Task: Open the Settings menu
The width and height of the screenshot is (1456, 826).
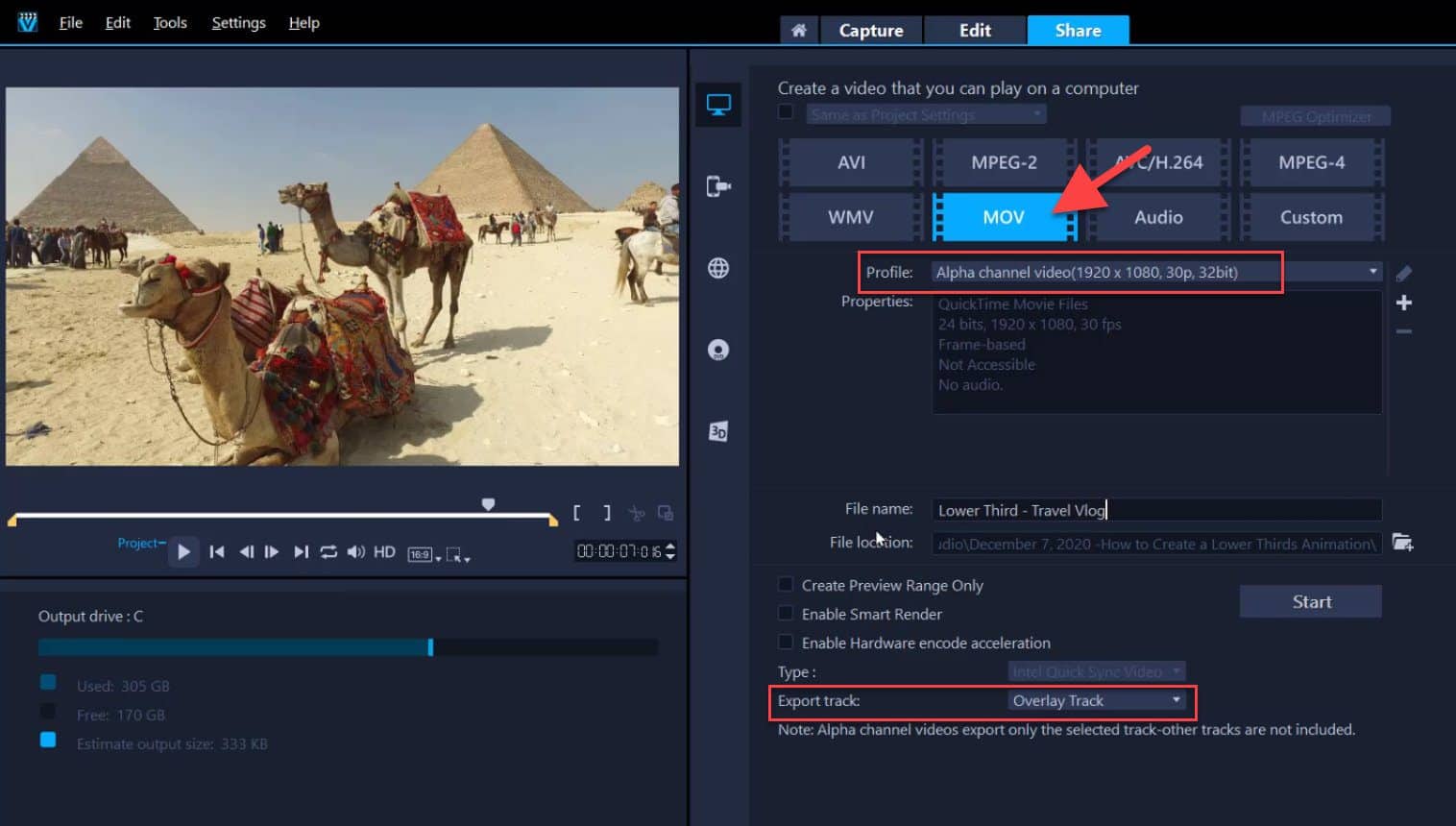Action: click(x=237, y=22)
